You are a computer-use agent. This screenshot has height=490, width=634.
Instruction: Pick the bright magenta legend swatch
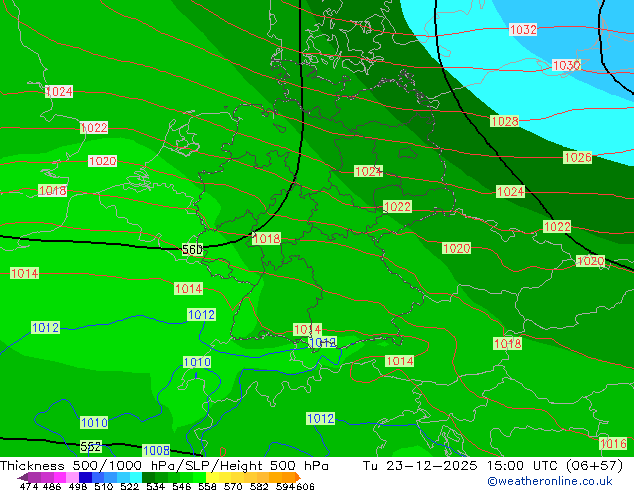click(60, 477)
